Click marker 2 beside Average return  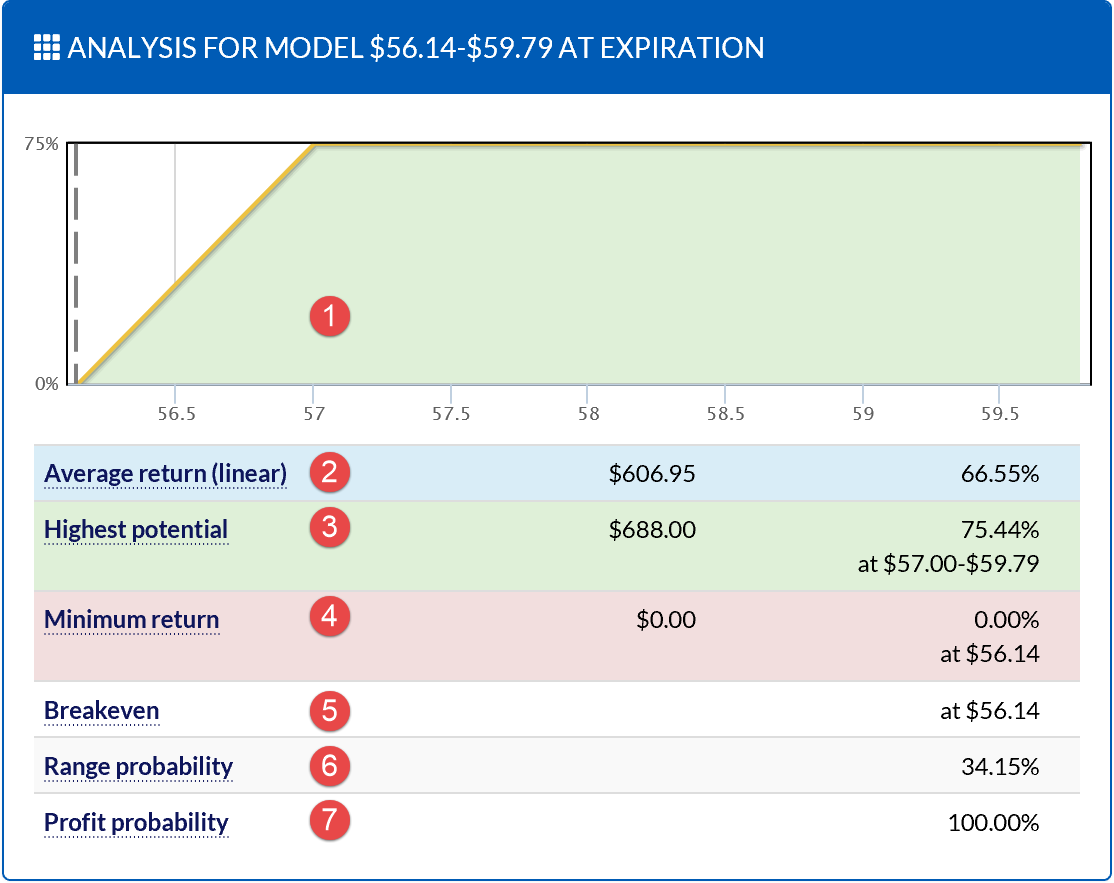[x=328, y=472]
